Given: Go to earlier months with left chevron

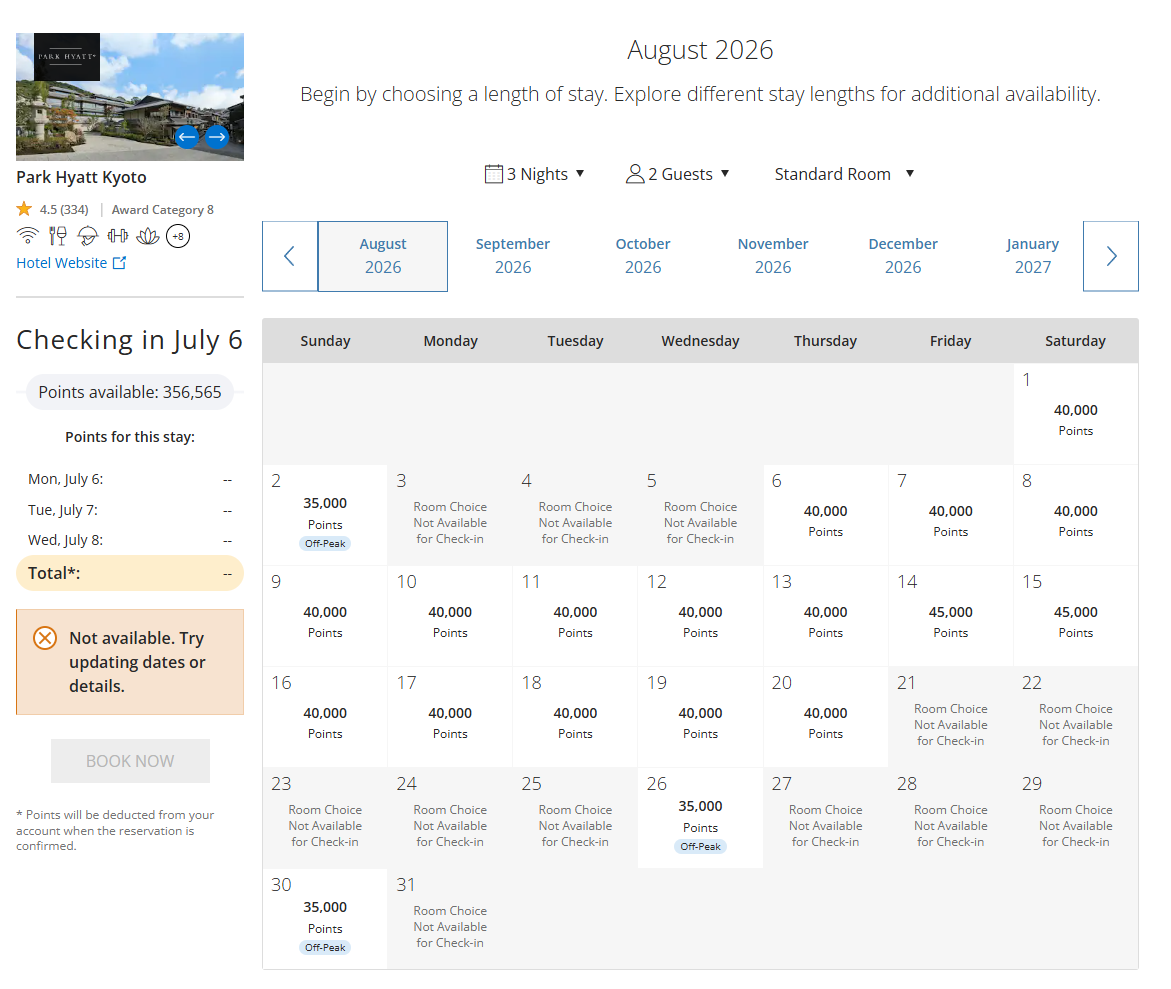Looking at the screenshot, I should [x=290, y=256].
